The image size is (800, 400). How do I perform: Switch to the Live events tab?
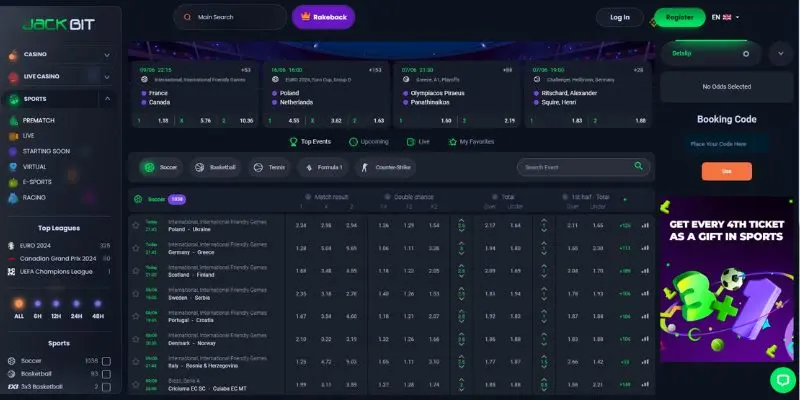[x=418, y=142]
